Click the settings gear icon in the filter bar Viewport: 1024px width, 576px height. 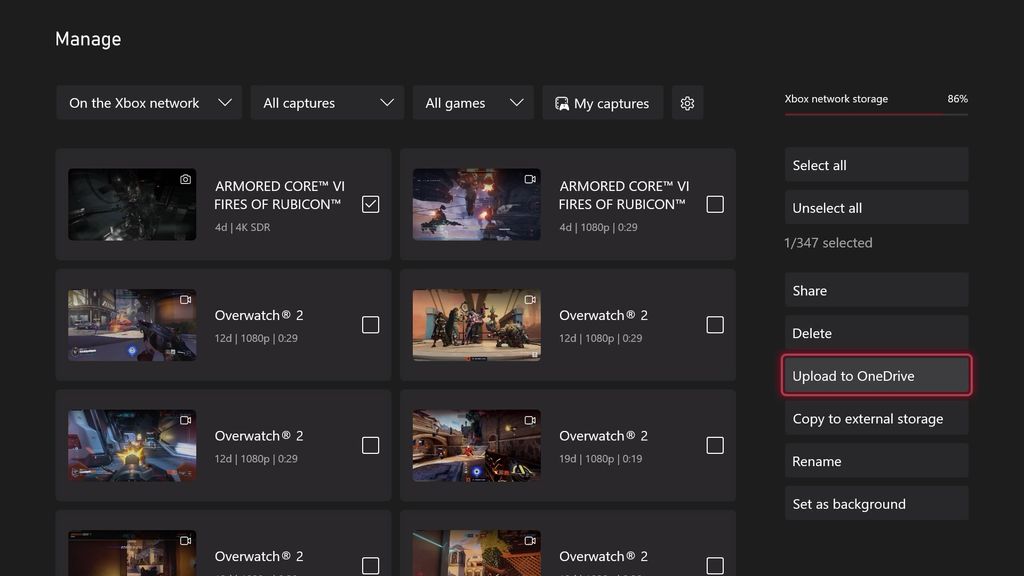687,102
